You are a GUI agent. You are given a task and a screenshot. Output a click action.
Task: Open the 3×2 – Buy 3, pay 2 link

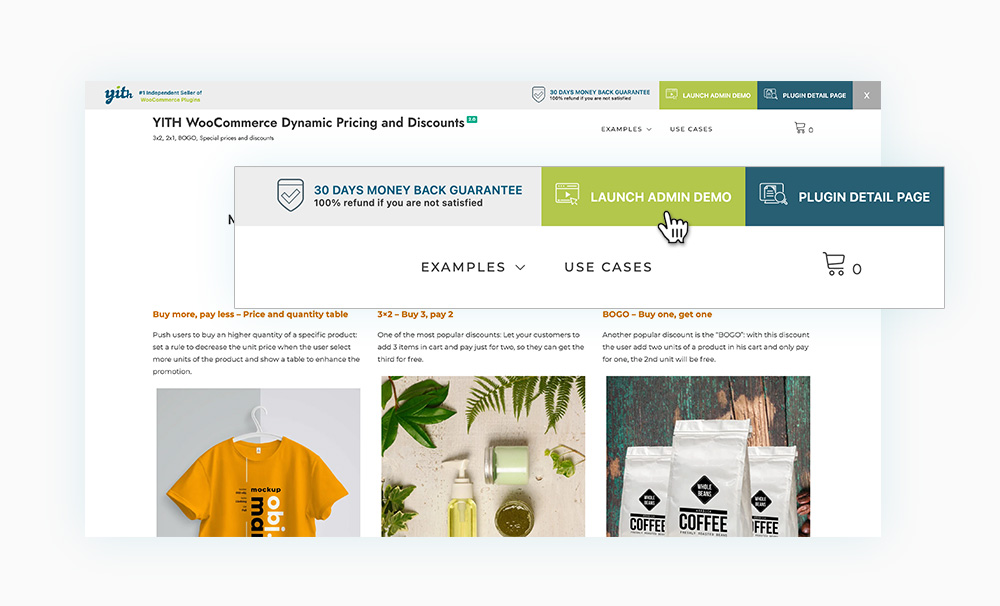(x=415, y=314)
